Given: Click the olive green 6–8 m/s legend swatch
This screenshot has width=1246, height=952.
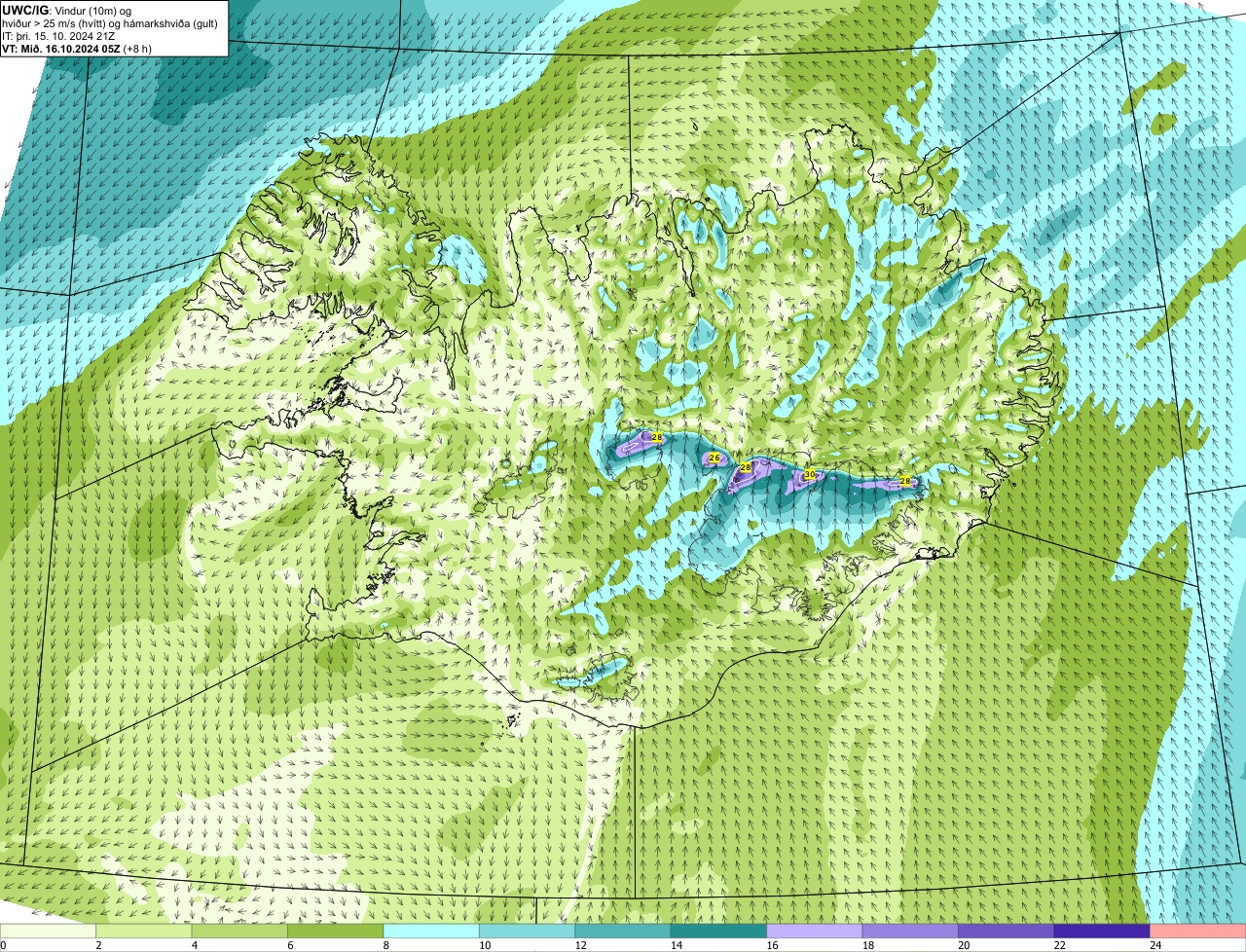Looking at the screenshot, I should pos(337,931).
